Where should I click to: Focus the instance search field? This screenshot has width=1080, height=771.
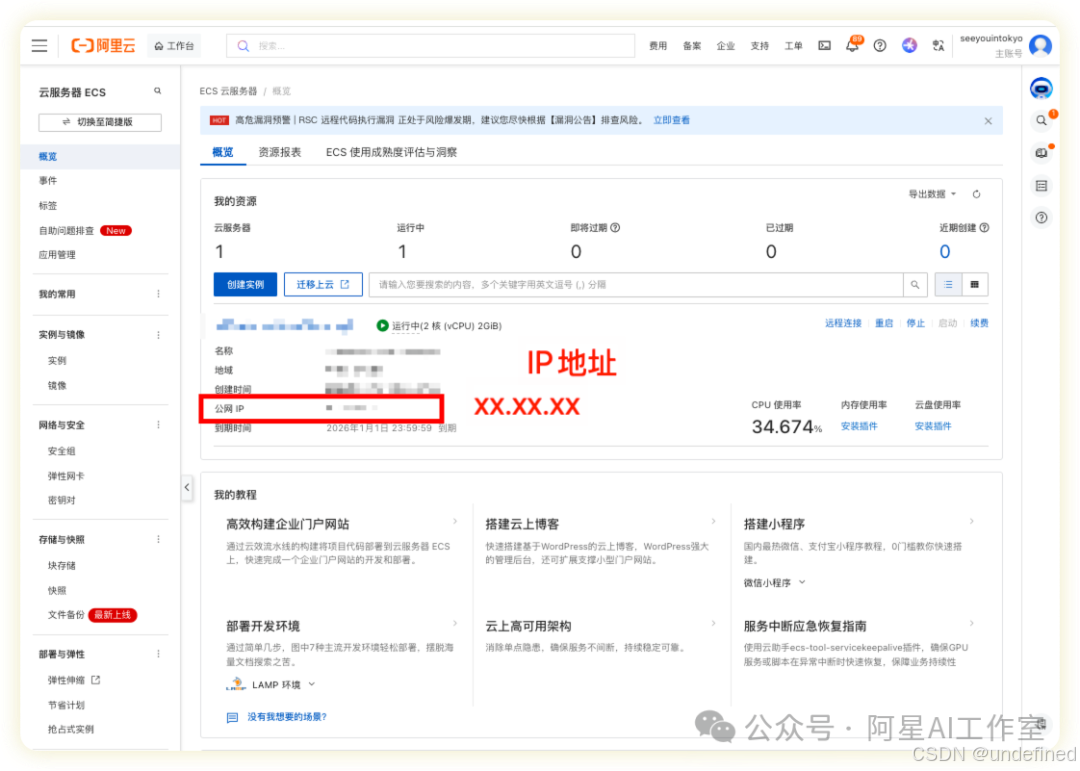636,285
